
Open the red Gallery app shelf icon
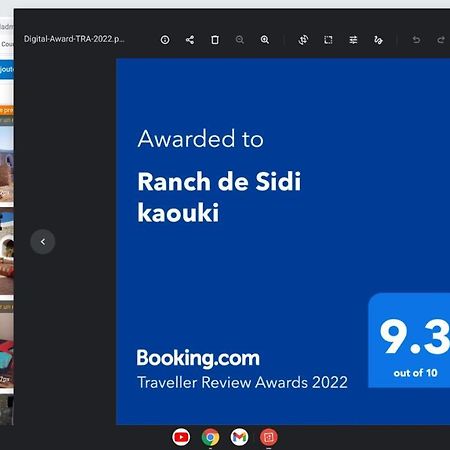coord(269,437)
